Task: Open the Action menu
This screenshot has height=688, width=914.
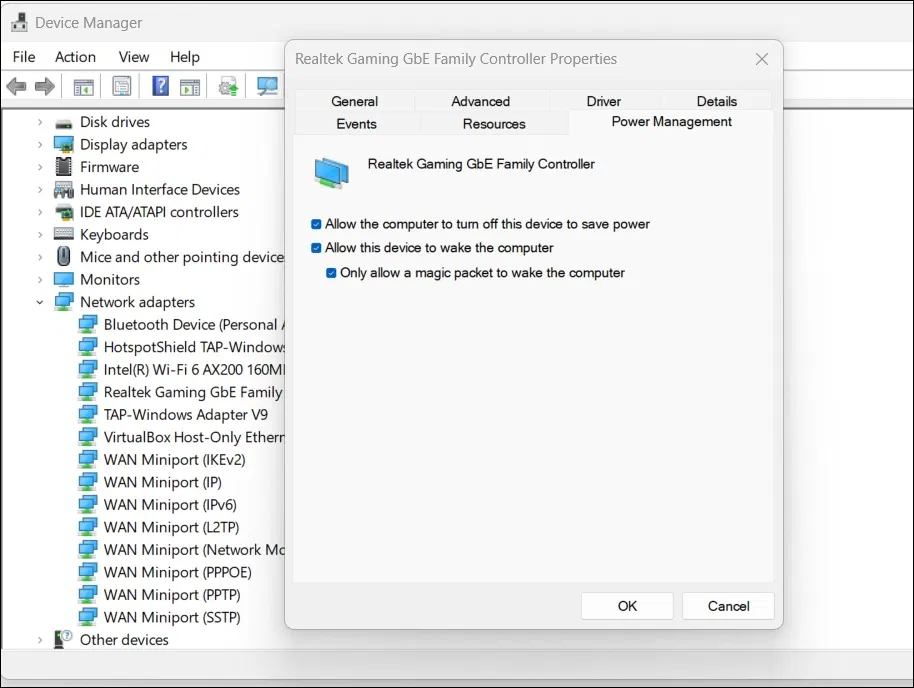Action: click(x=75, y=57)
